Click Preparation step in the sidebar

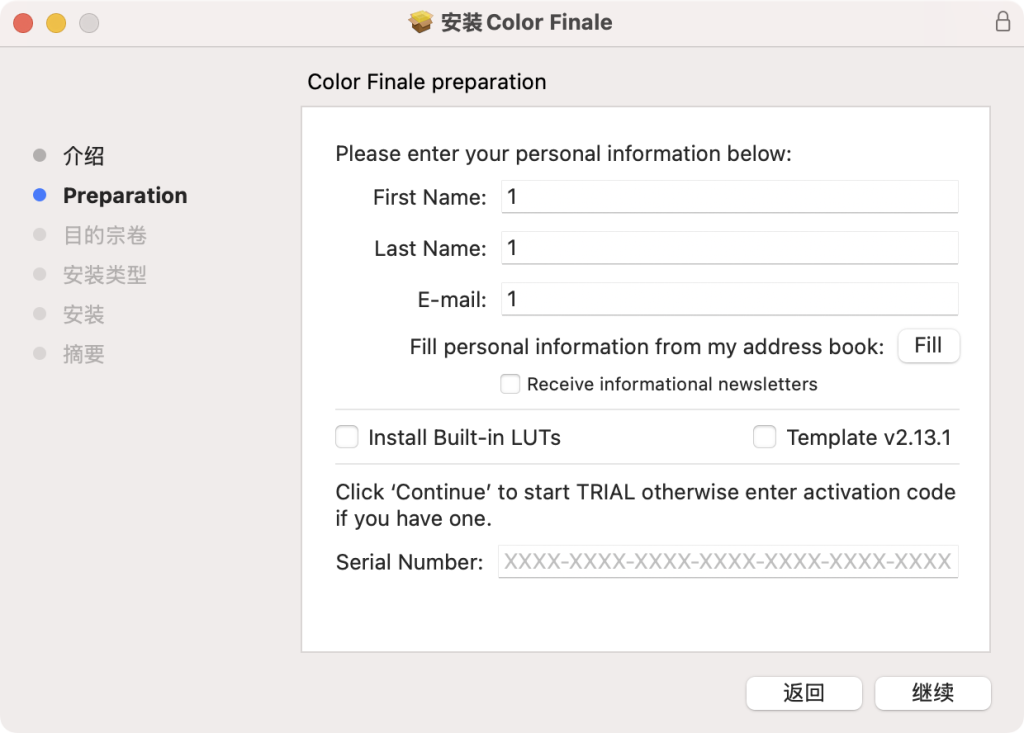[125, 196]
